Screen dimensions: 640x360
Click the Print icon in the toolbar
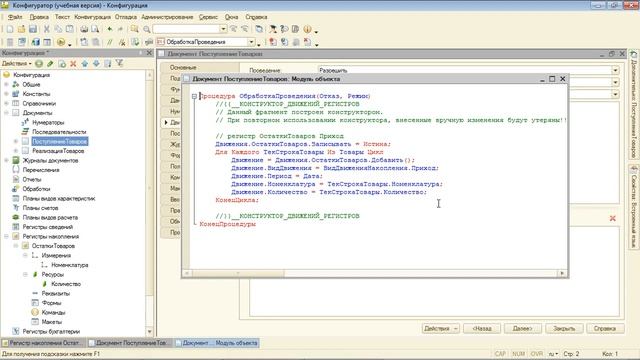(84, 29)
